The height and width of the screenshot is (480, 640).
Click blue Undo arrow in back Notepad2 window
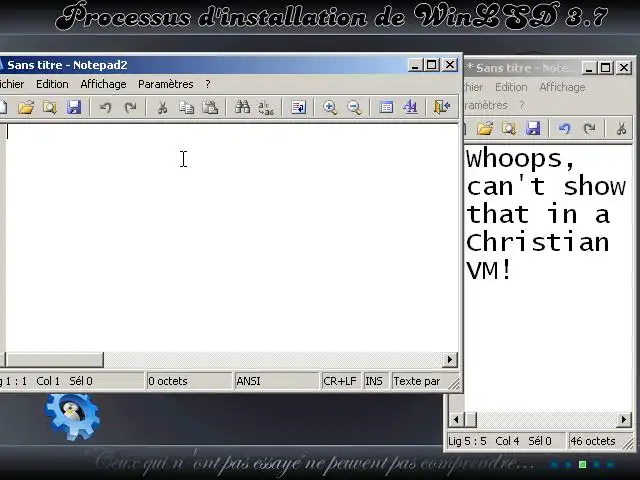pos(564,129)
